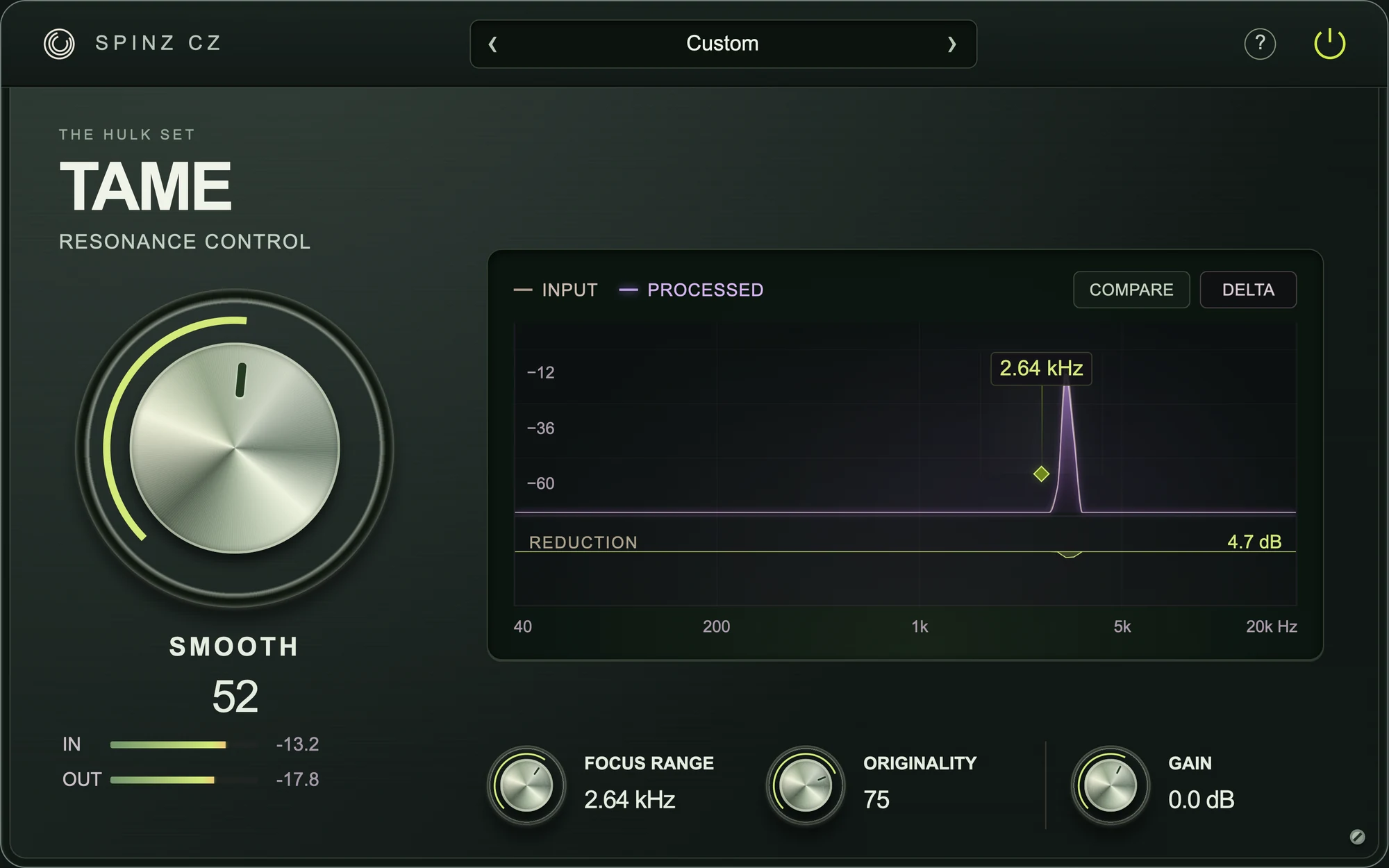1389x868 pixels.
Task: Click the 20k Hz axis label
Action: pyautogui.click(x=1271, y=626)
